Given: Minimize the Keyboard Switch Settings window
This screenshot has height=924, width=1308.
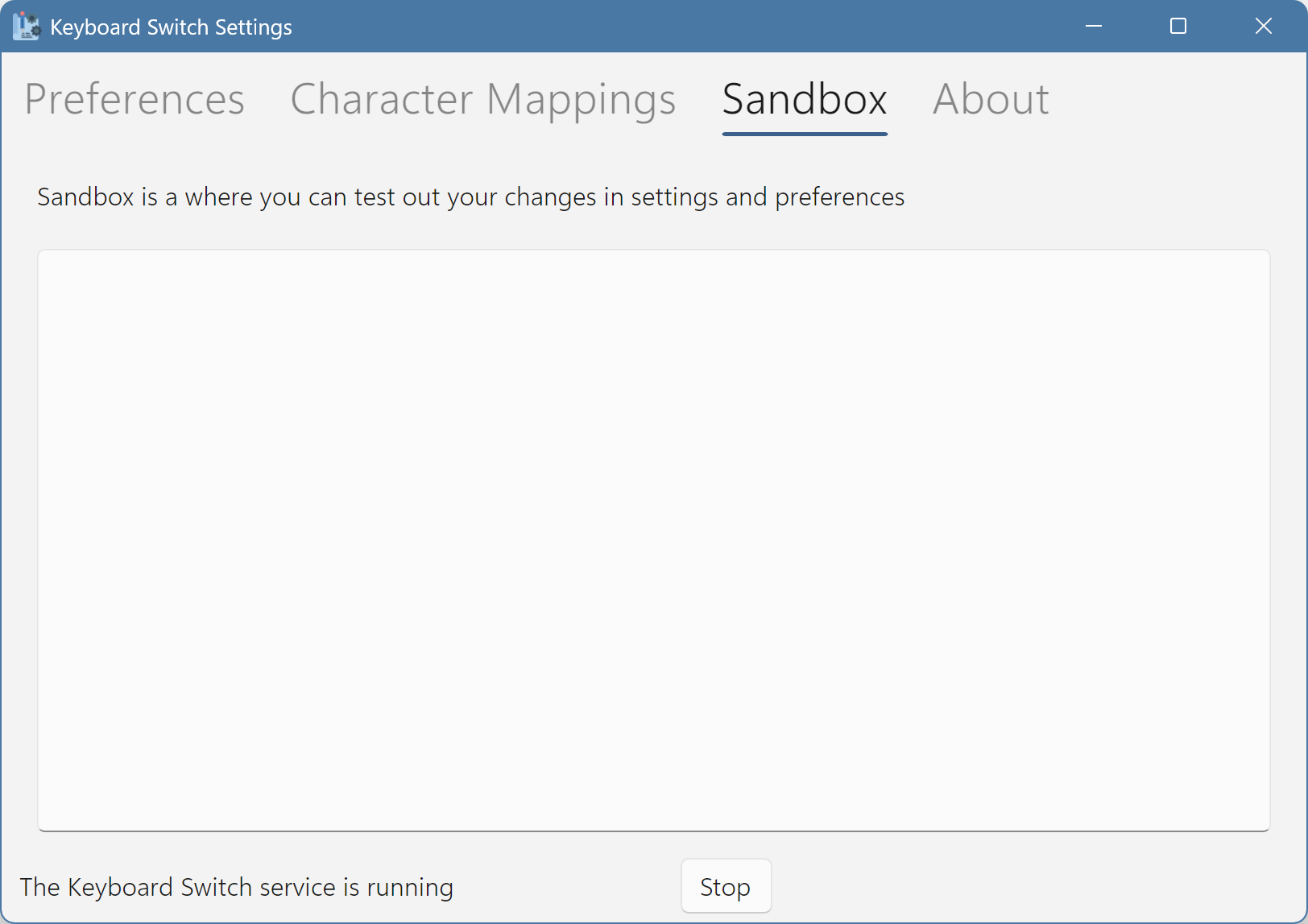Looking at the screenshot, I should (1093, 27).
